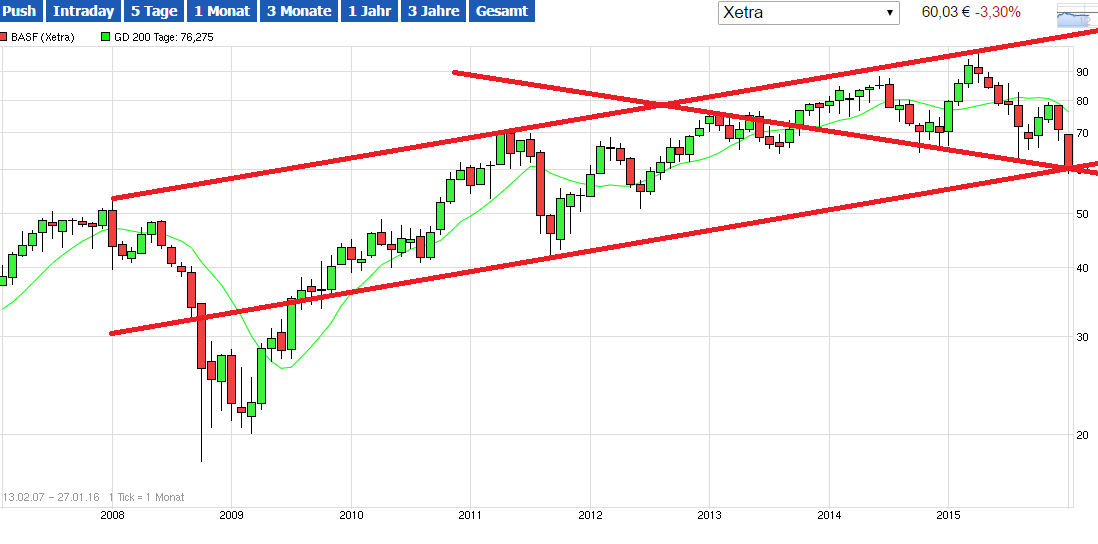Image resolution: width=1098 pixels, height=544 pixels.
Task: Show the 5 Tage chart range
Action: (x=153, y=11)
